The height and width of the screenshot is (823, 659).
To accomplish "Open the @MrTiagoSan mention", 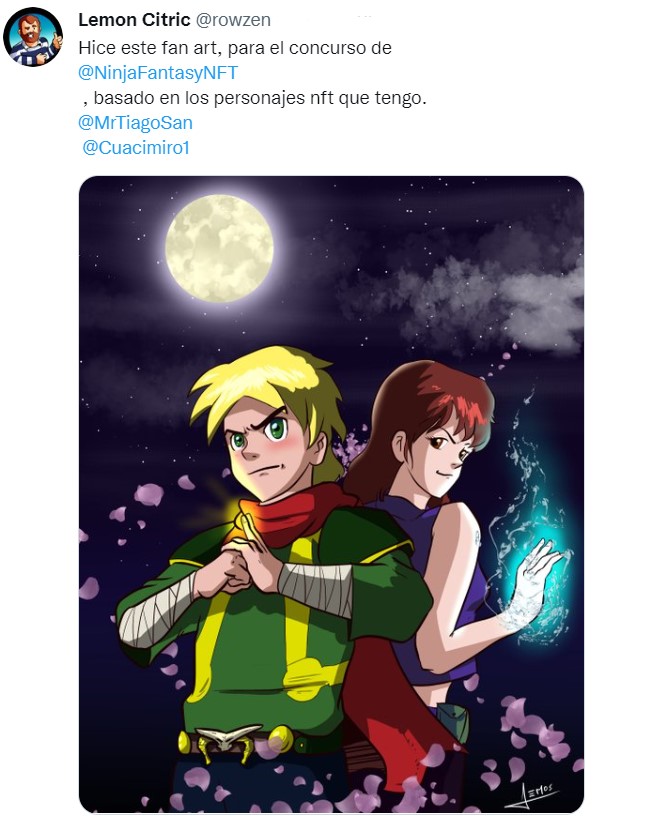I will point(135,122).
